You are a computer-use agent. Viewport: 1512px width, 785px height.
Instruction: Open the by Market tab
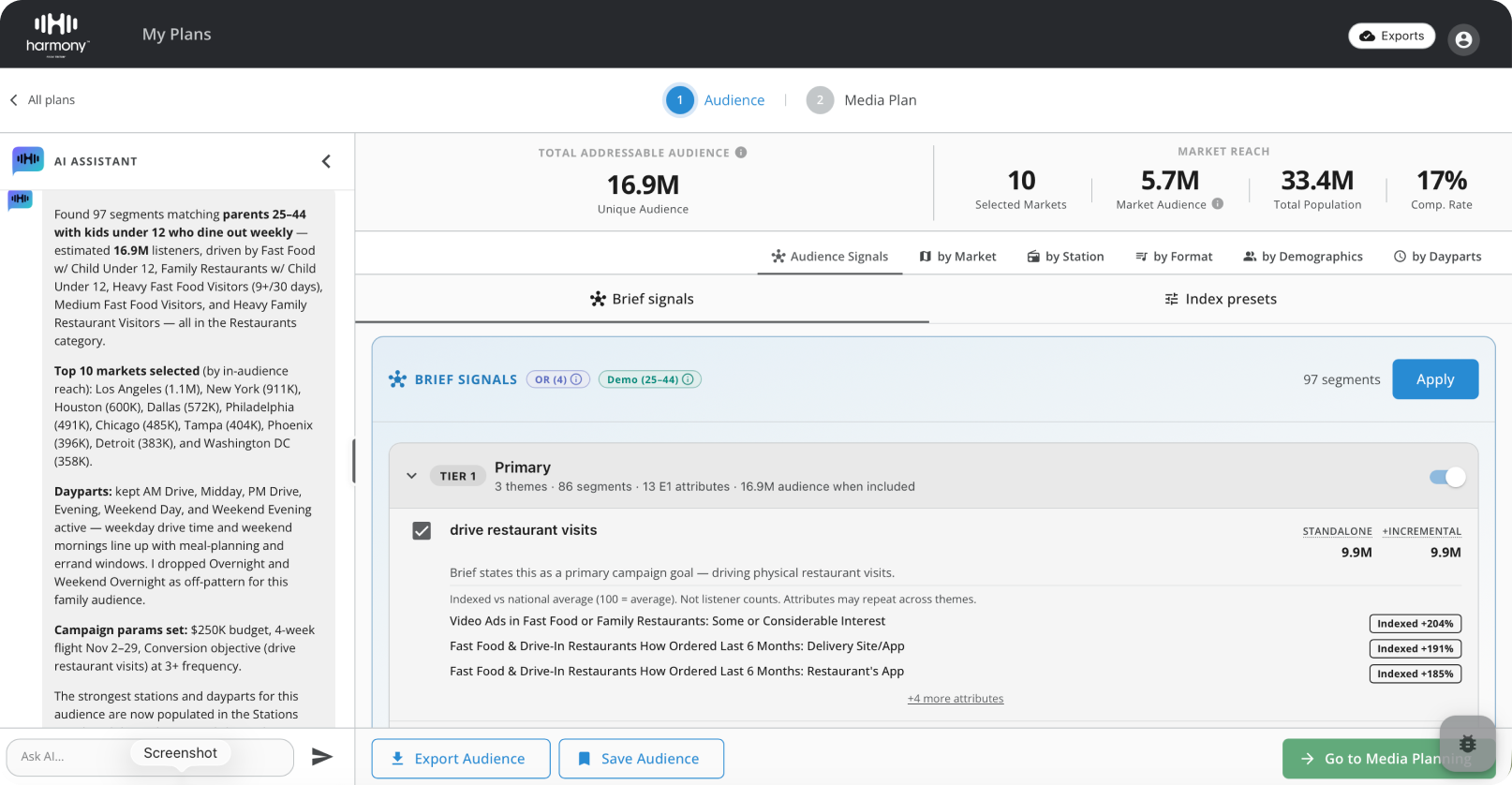[x=957, y=257]
